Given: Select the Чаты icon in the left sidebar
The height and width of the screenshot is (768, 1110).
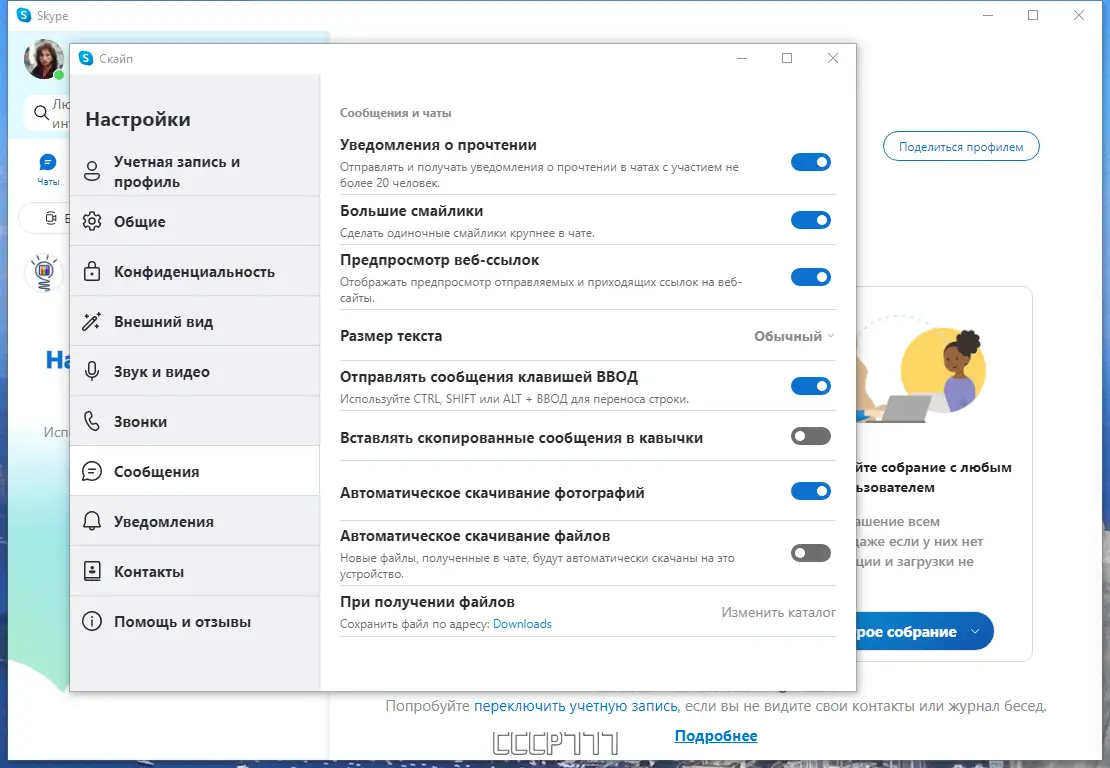Looking at the screenshot, I should tap(47, 161).
